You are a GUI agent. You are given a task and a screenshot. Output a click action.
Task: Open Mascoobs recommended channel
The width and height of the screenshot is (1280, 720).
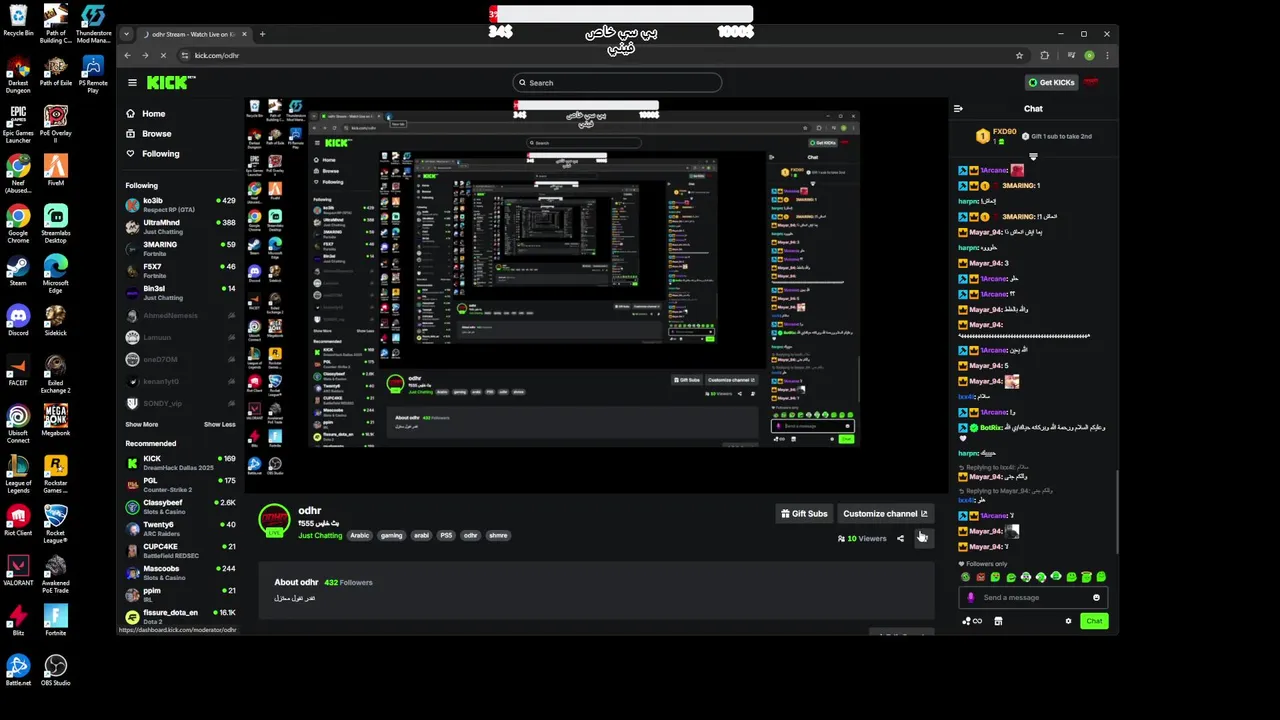pos(181,573)
